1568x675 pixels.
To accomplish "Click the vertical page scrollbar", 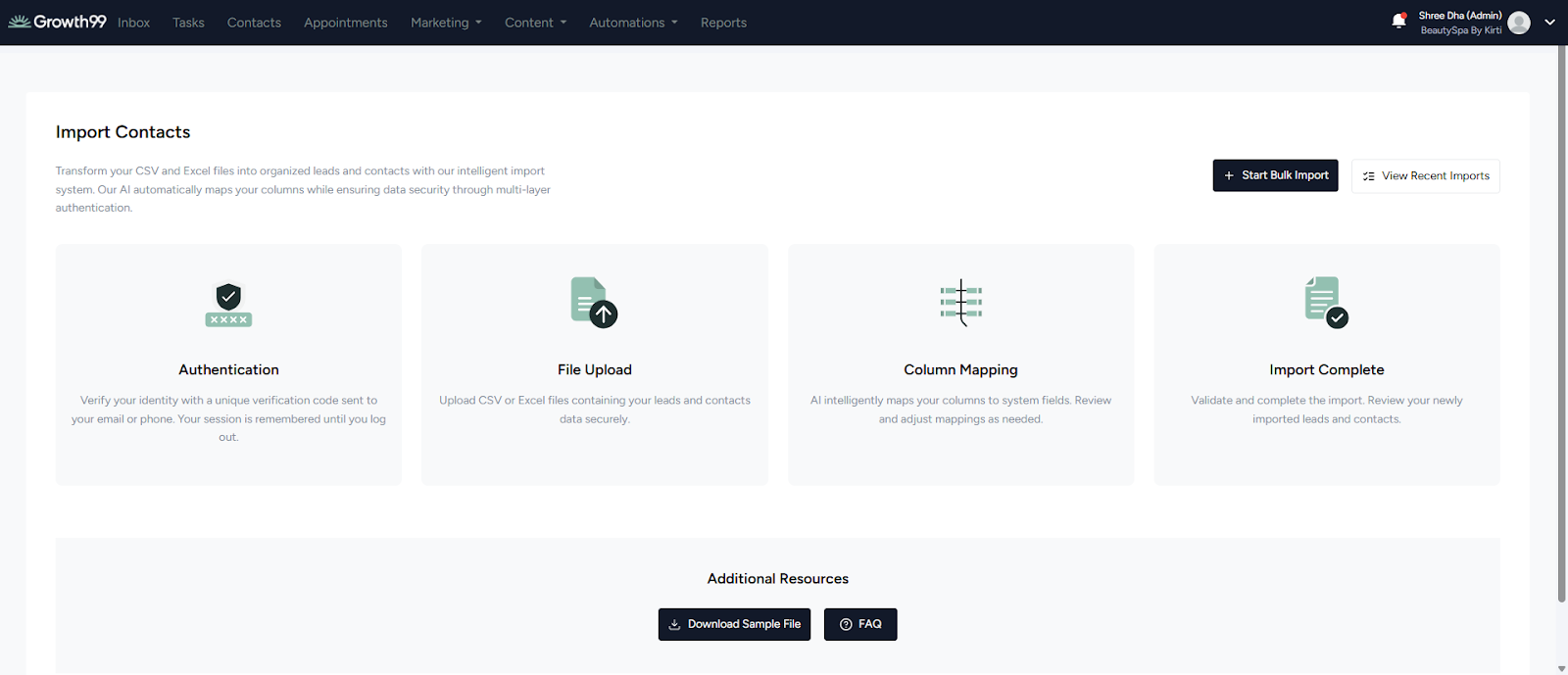I will pyautogui.click(x=1561, y=323).
